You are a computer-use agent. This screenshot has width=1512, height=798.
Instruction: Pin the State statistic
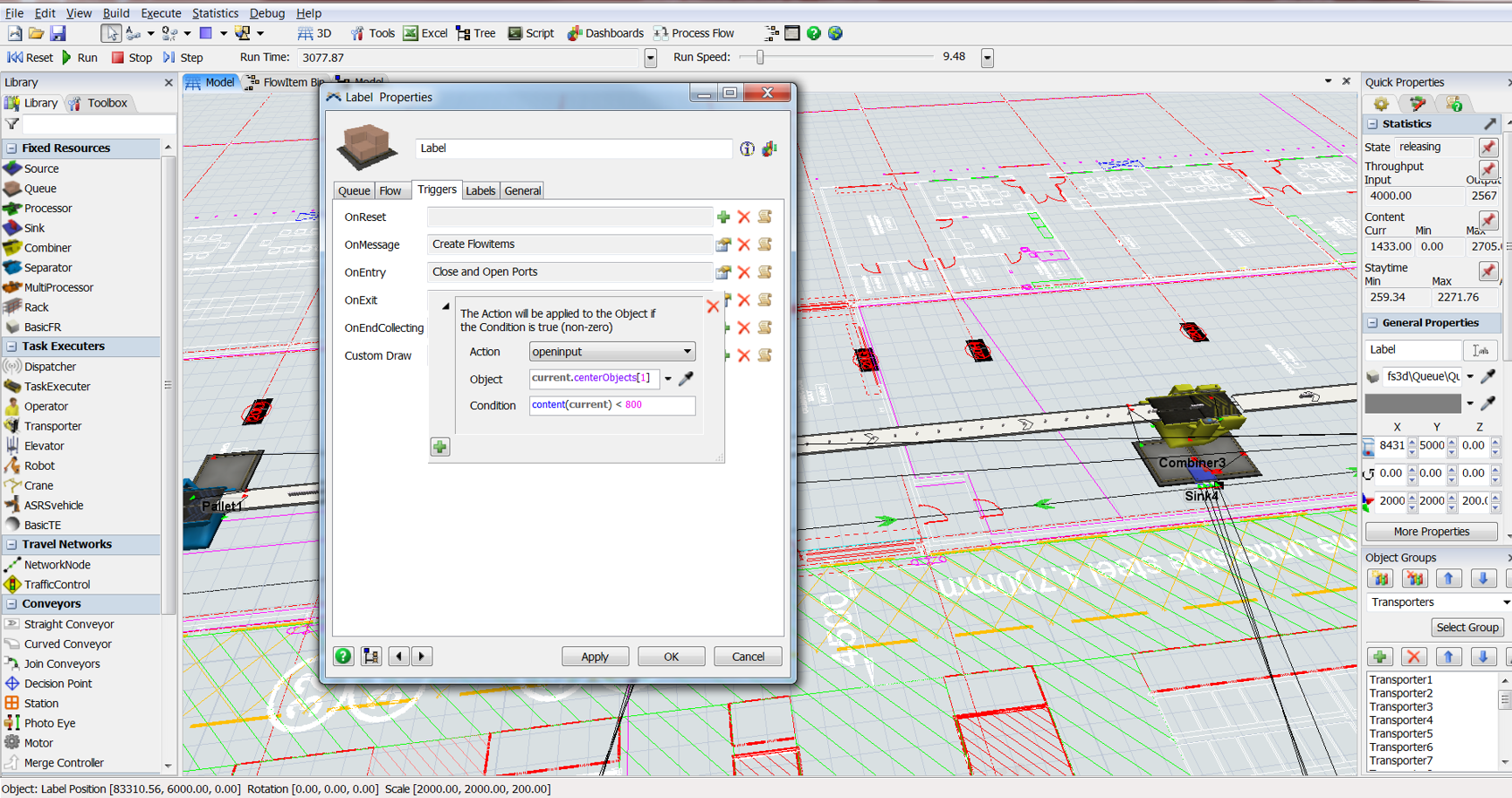pyautogui.click(x=1488, y=147)
